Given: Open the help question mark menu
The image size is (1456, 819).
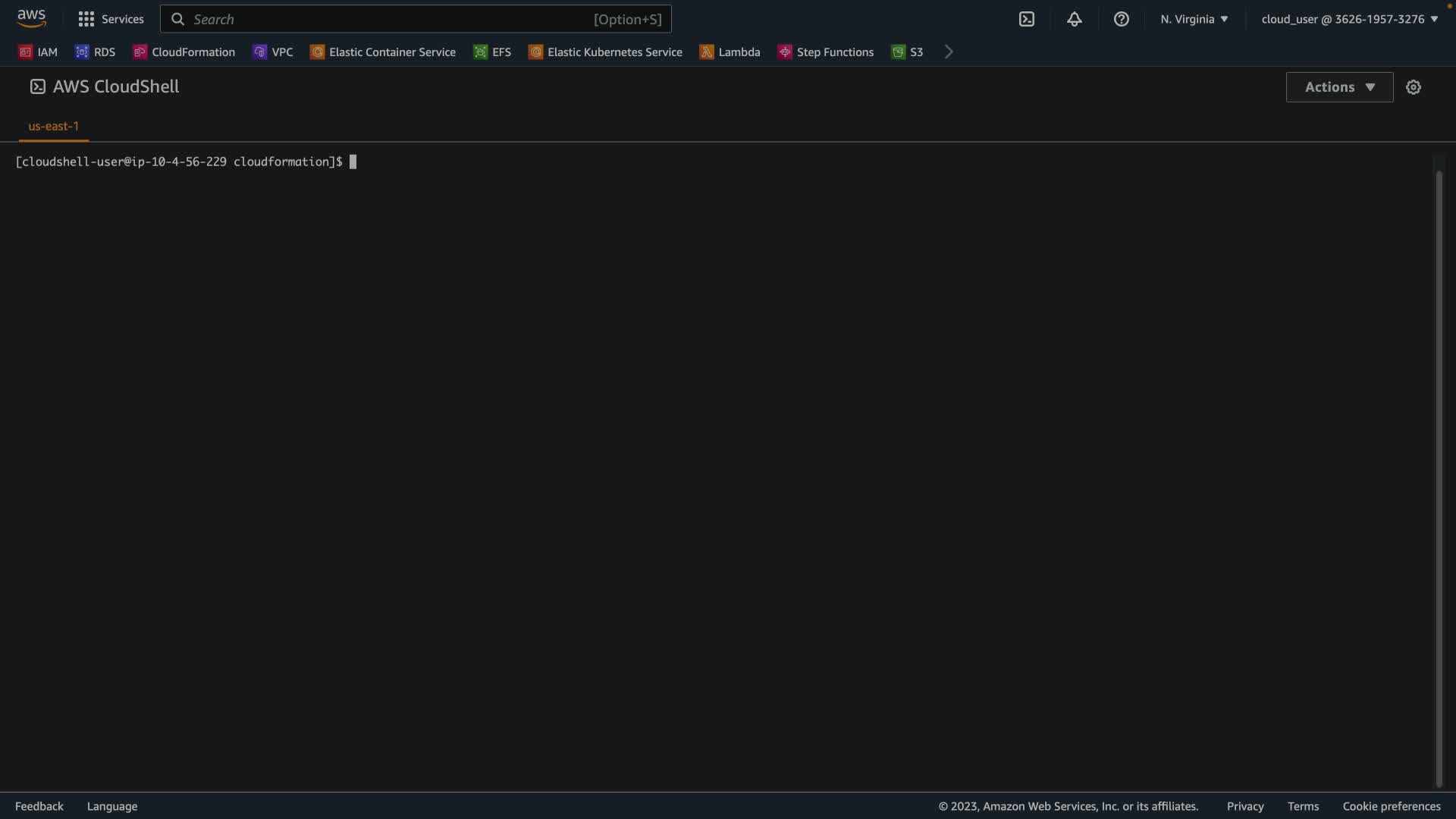Looking at the screenshot, I should click(x=1121, y=19).
